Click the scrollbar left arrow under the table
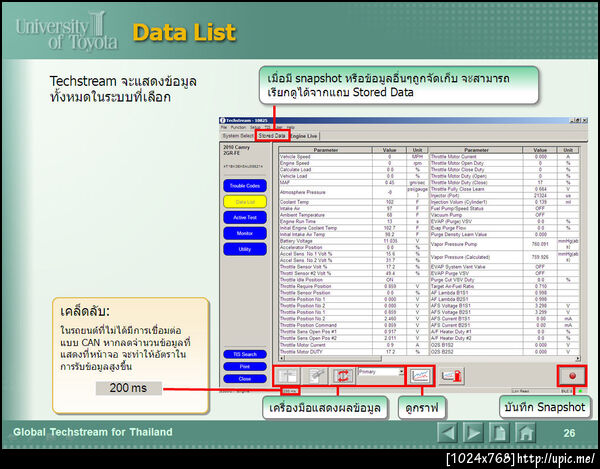 [x=282, y=358]
